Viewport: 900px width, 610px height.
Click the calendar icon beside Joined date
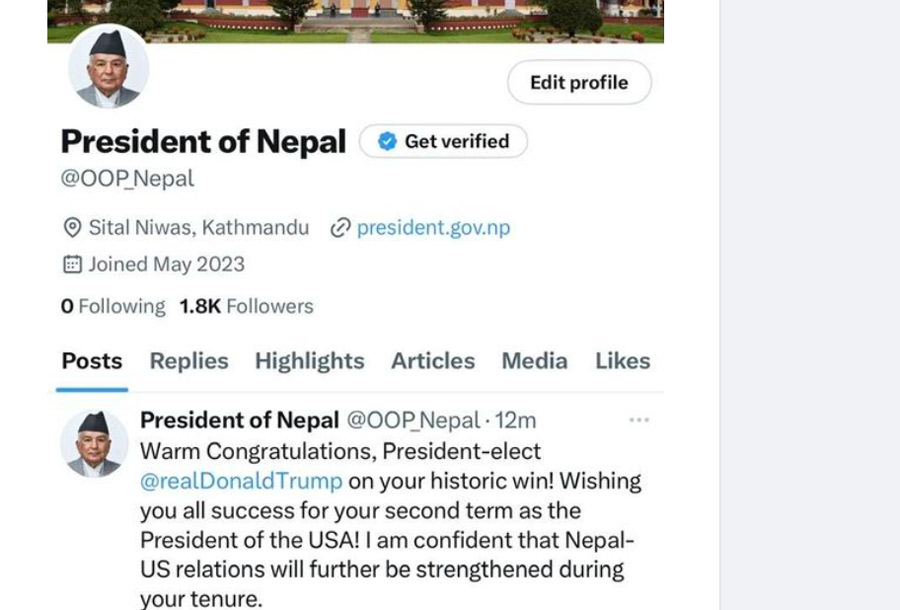(72, 265)
